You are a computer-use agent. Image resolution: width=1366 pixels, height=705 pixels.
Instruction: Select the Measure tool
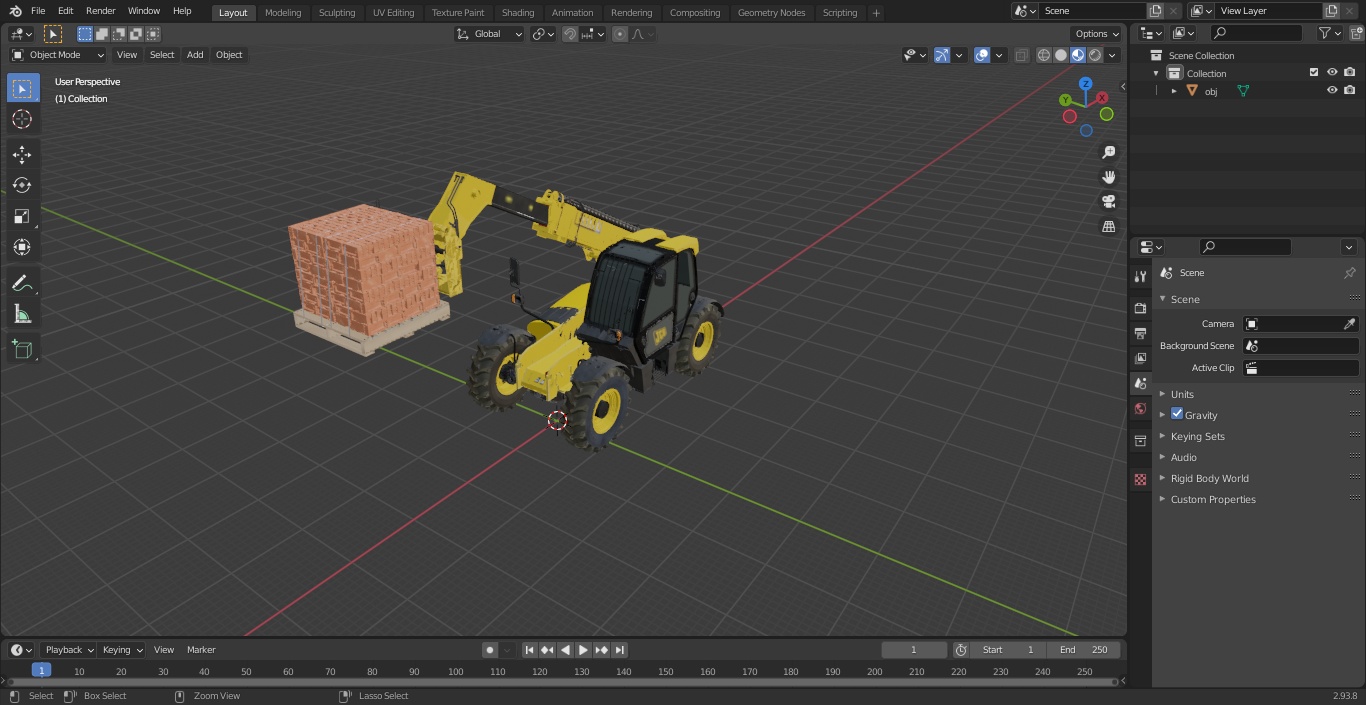(22, 314)
